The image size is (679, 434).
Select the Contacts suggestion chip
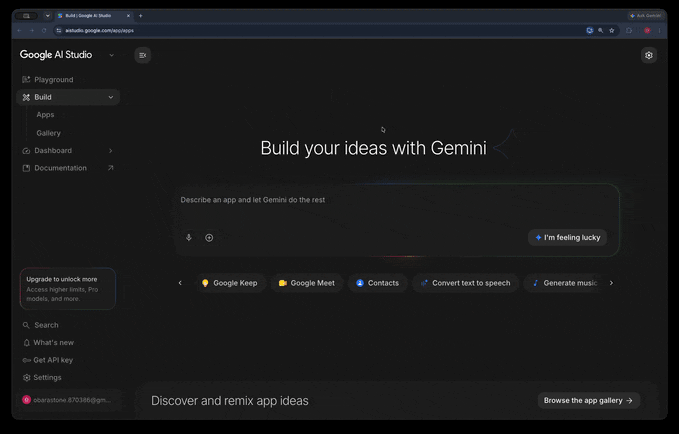coord(378,283)
